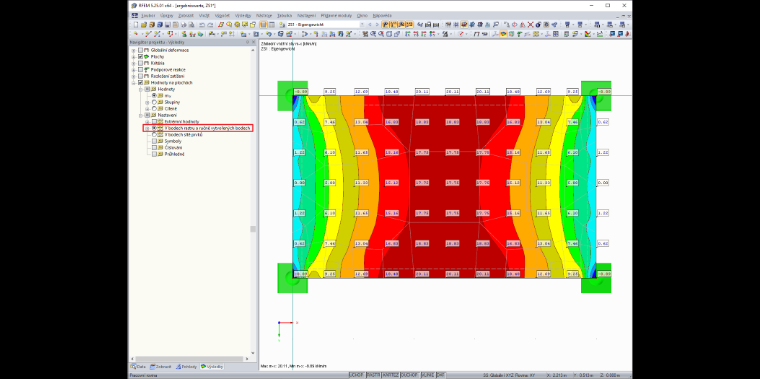
Task: Click the new node tool icon
Action: [x=136, y=34]
